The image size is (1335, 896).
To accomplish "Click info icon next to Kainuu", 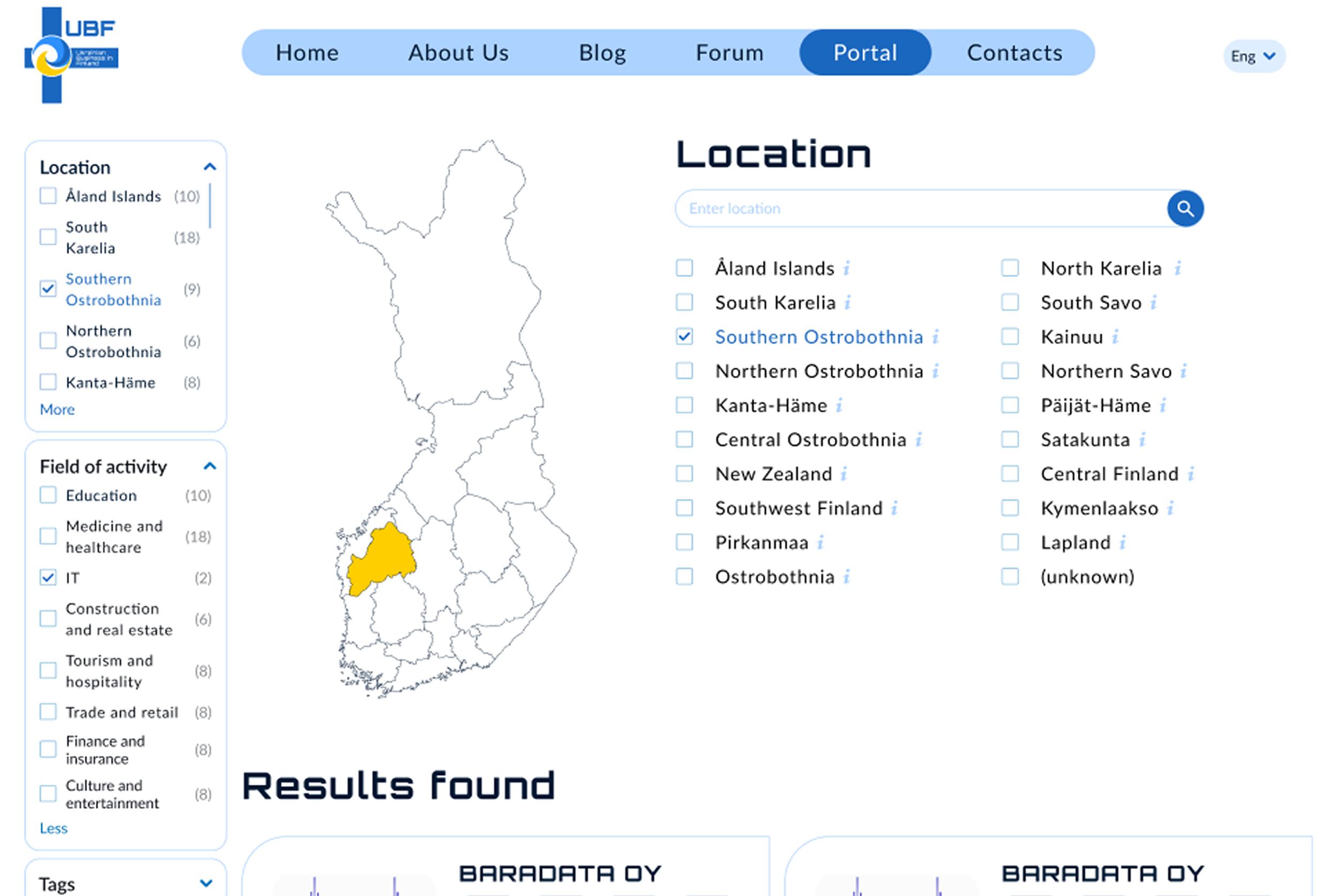I will (x=1115, y=337).
